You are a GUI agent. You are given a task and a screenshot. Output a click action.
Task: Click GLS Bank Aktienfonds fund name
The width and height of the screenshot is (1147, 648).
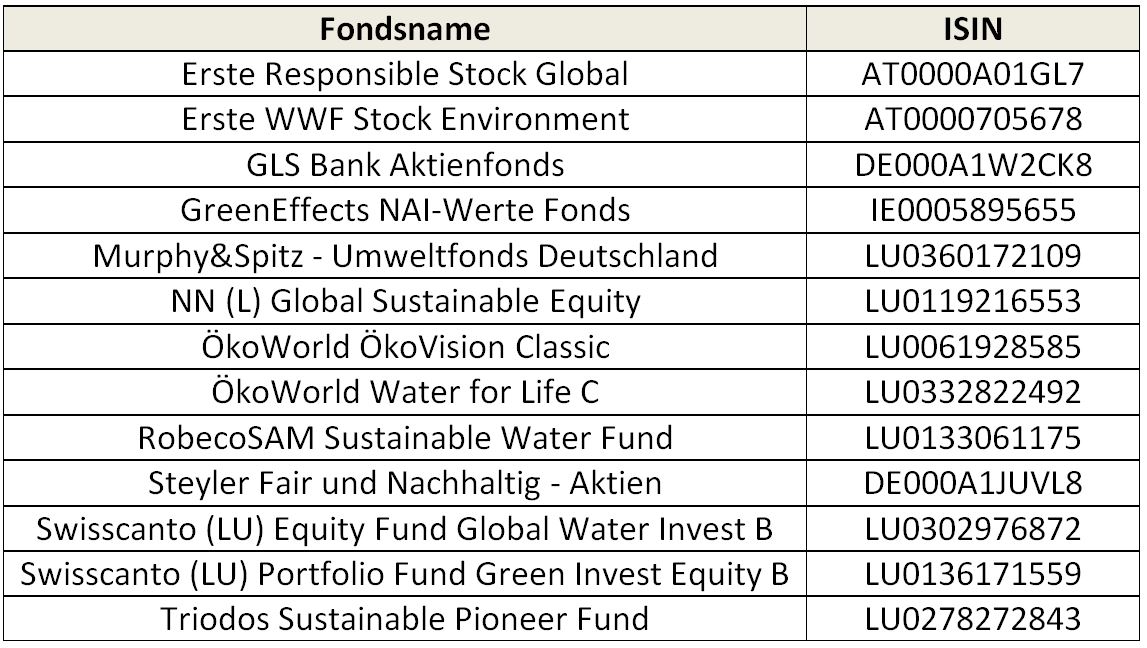coord(405,165)
